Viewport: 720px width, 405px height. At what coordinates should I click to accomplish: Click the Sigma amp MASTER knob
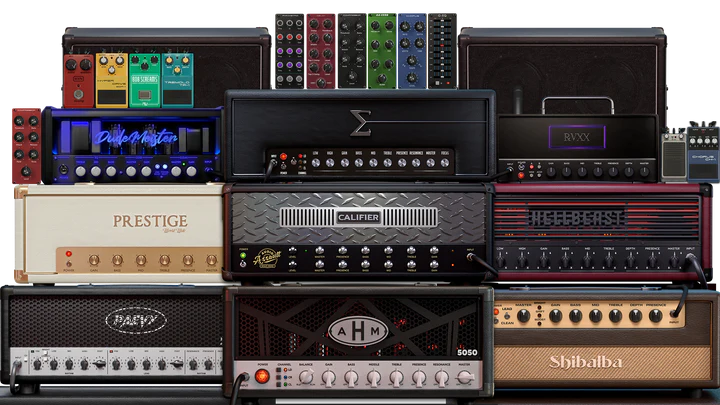pyautogui.click(x=430, y=163)
